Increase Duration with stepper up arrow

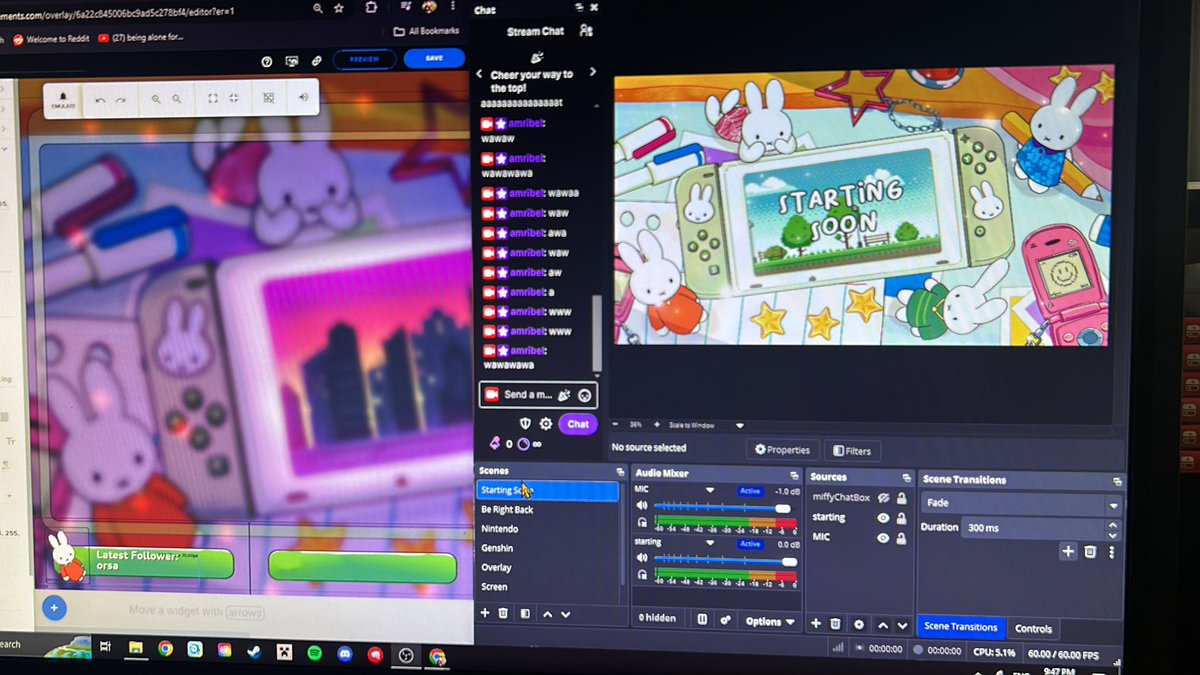(1114, 523)
